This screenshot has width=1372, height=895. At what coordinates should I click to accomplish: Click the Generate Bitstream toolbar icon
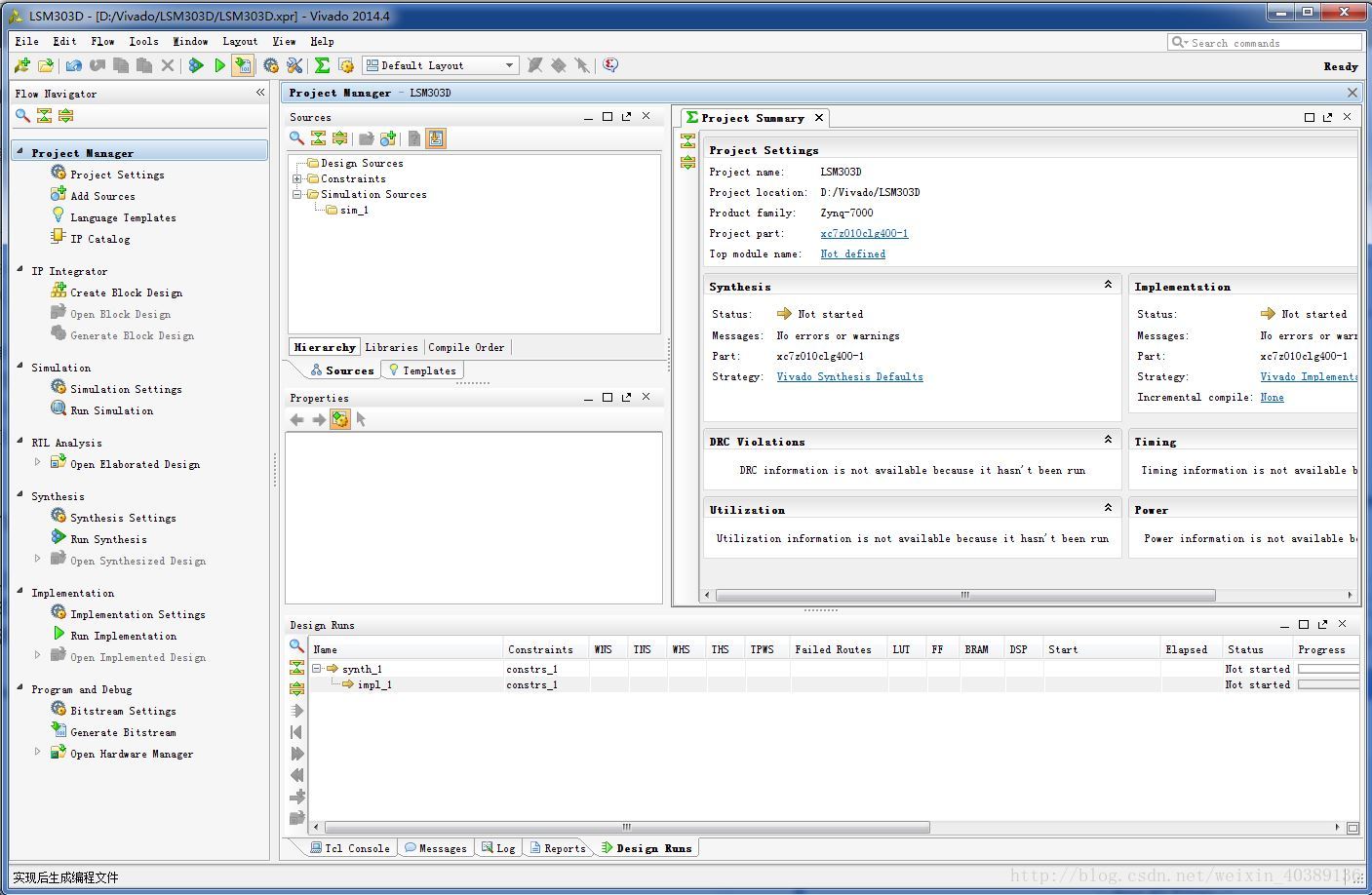tap(243, 65)
